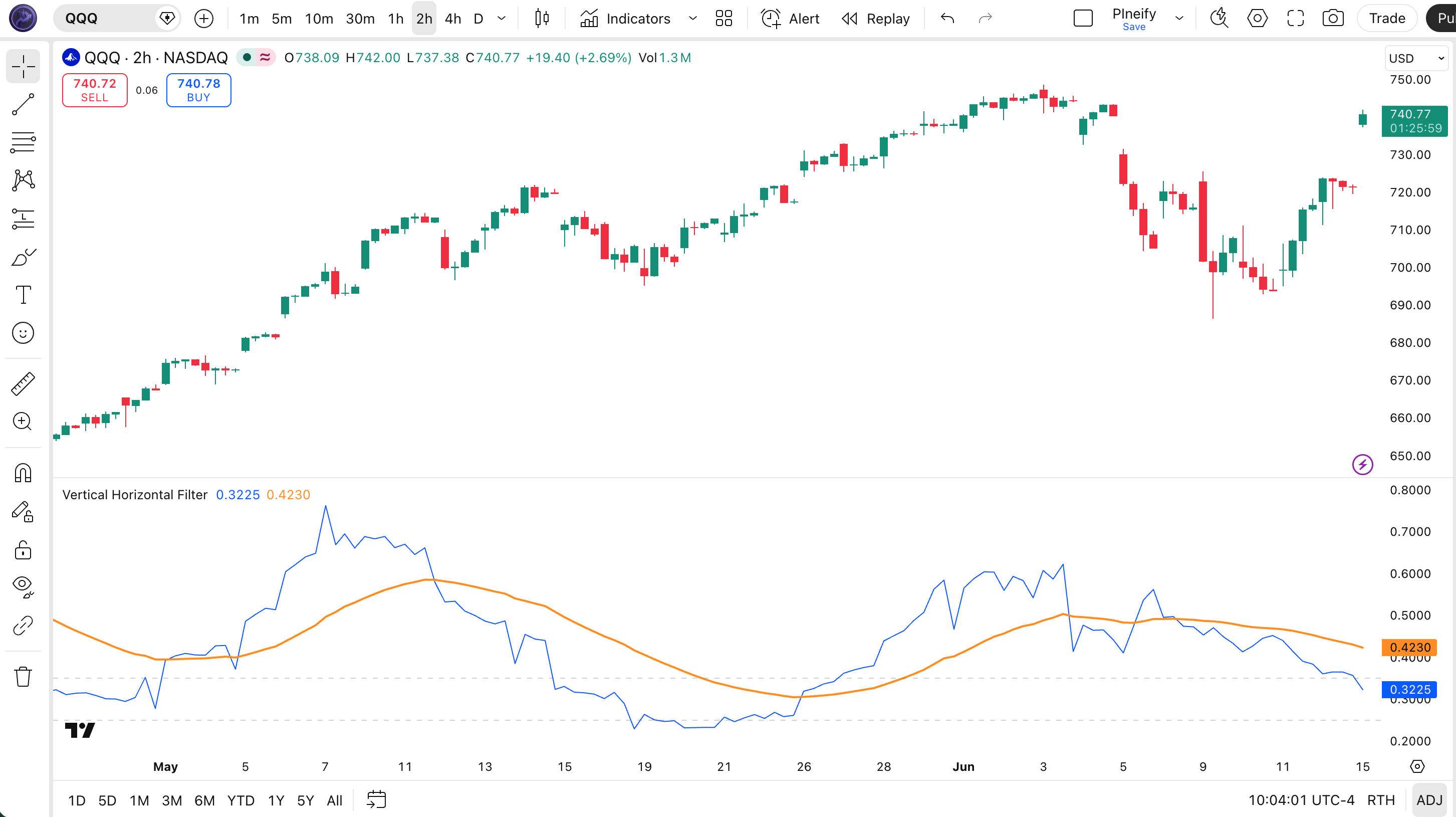The height and width of the screenshot is (817, 1456).
Task: Click the orange 0.4230 value label
Action: pyautogui.click(x=1409, y=647)
